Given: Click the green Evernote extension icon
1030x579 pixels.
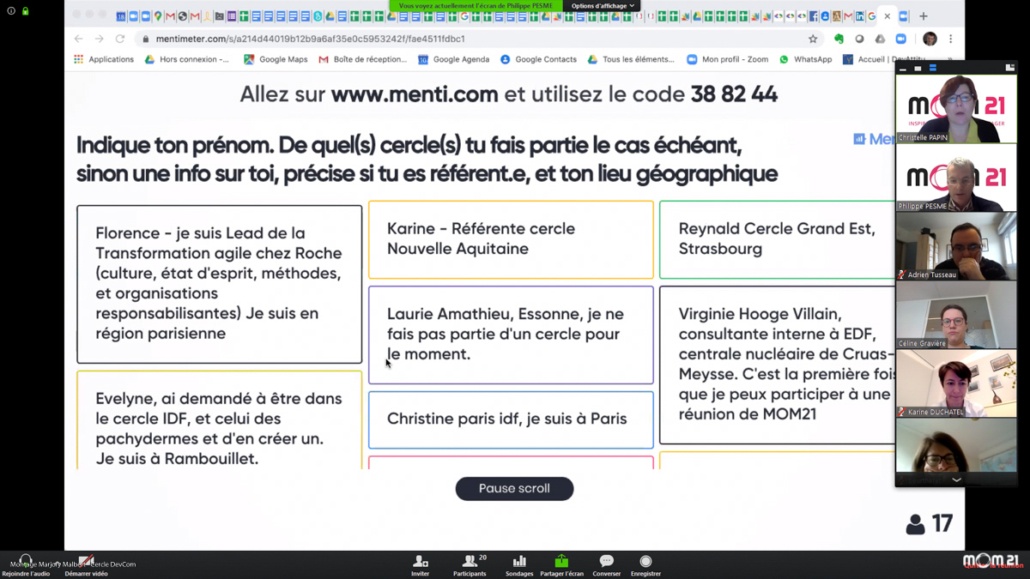Looking at the screenshot, I should click(839, 39).
